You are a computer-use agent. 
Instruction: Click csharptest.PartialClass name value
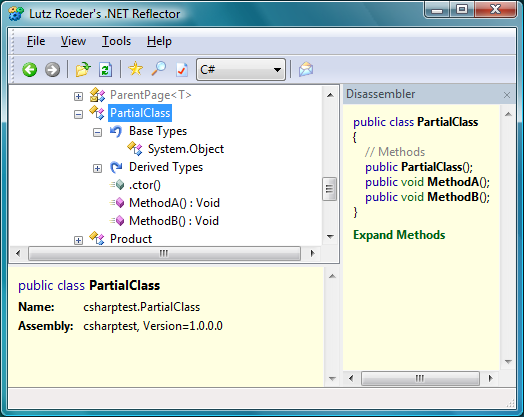tap(142, 307)
